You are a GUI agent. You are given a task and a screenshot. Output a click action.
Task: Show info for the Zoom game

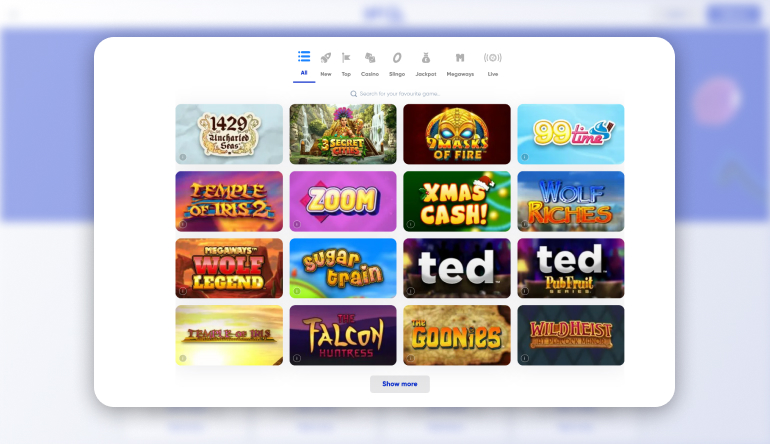click(297, 224)
